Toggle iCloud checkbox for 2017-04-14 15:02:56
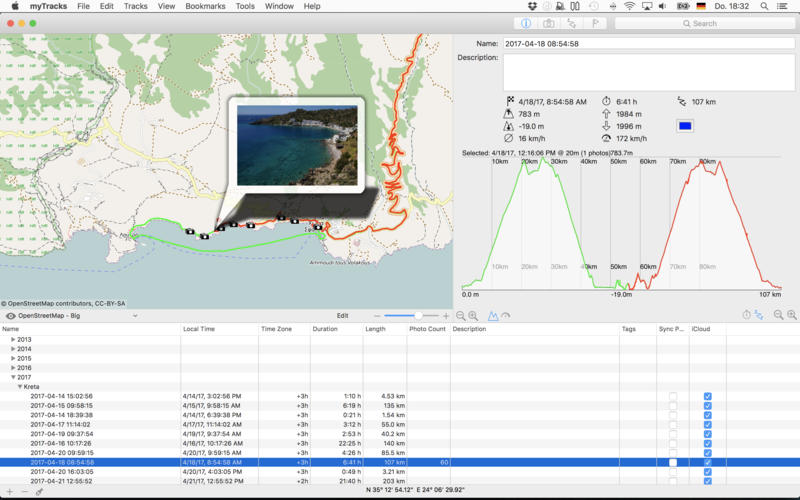Image resolution: width=800 pixels, height=500 pixels. (707, 396)
